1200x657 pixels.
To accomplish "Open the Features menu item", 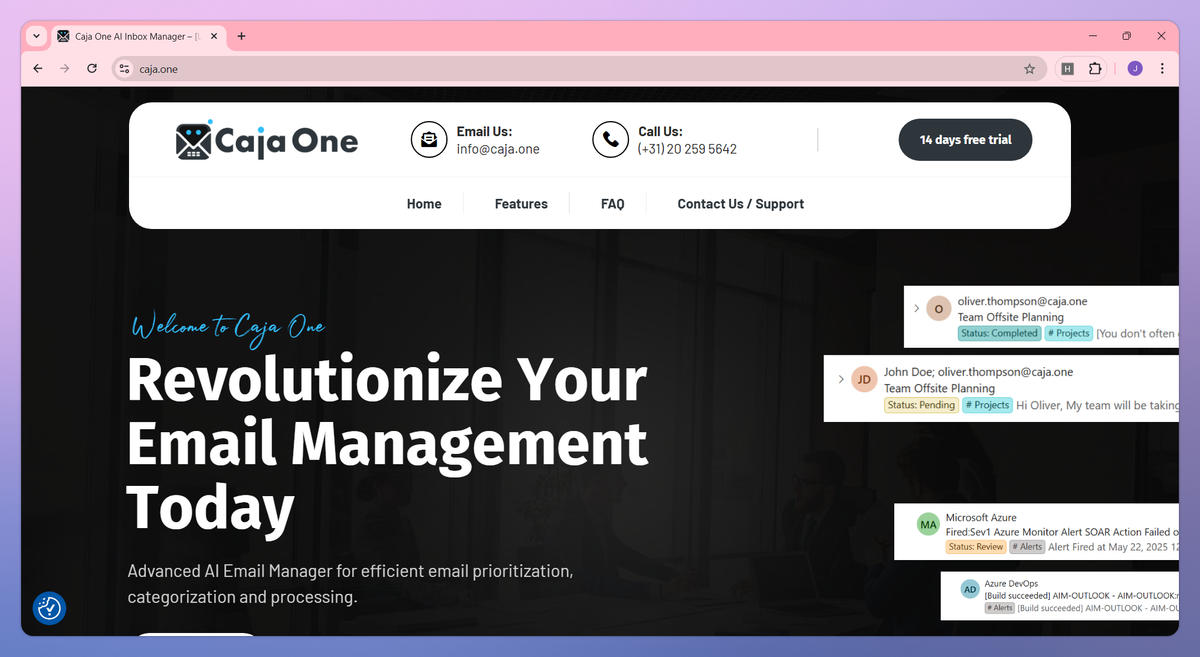I will (521, 204).
